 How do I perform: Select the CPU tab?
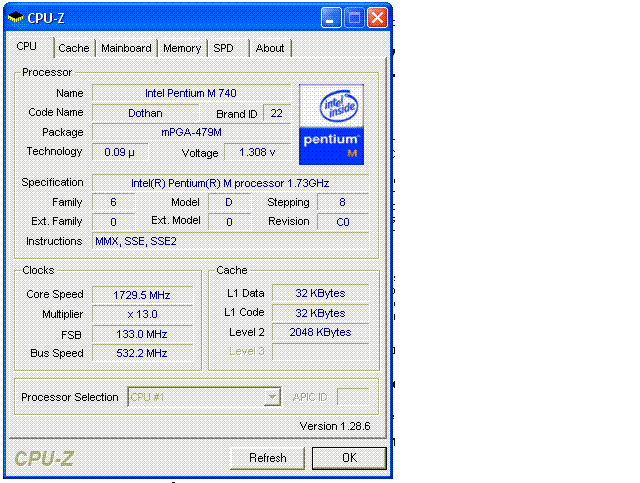coord(27,47)
